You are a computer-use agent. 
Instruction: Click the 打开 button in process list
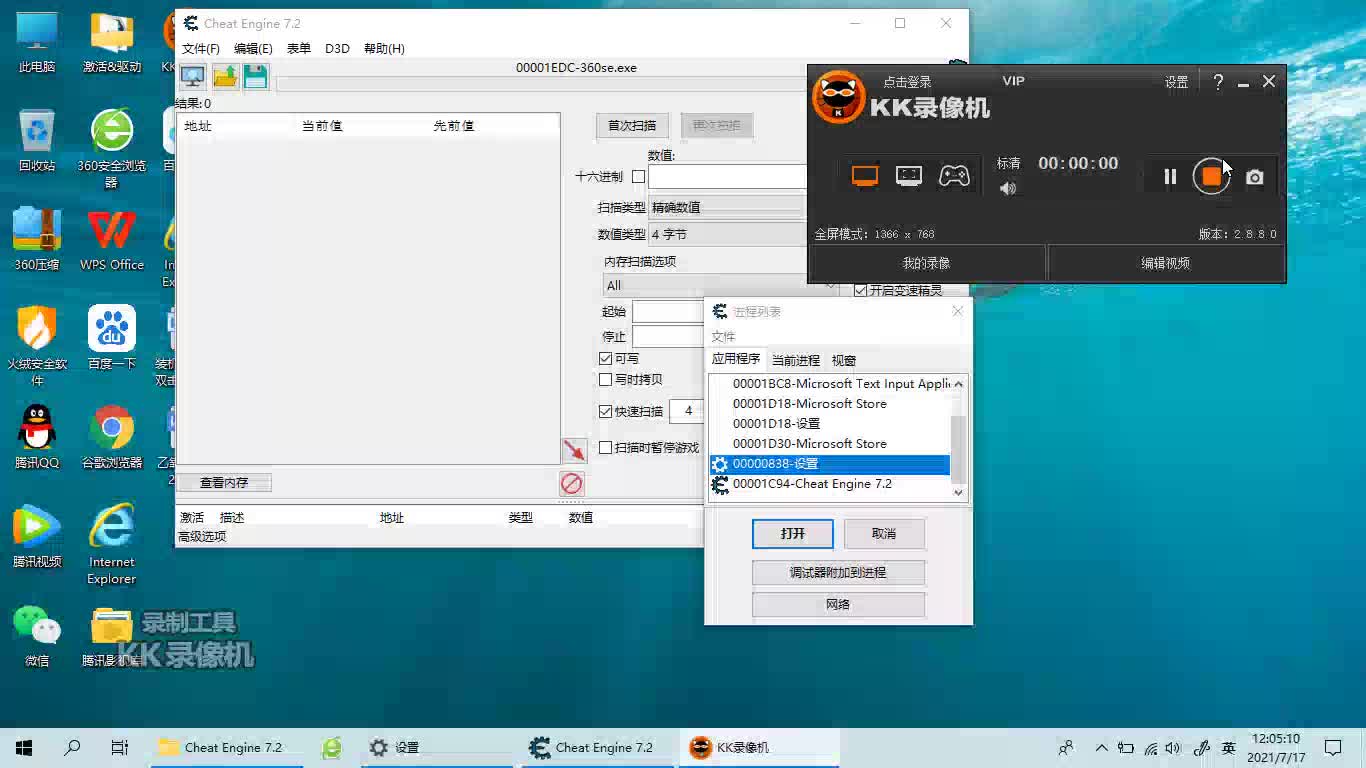[x=793, y=534]
